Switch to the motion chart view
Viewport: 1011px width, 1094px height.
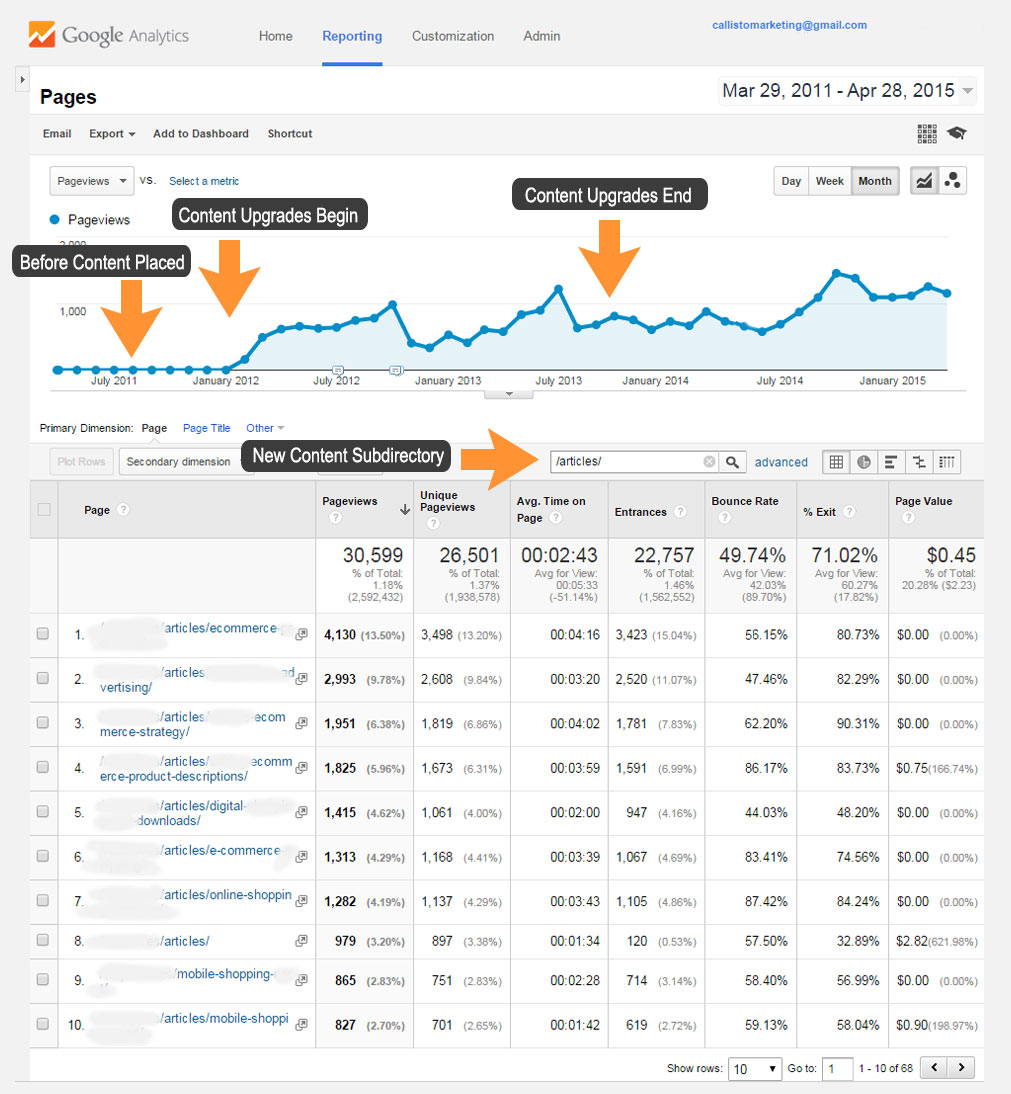[952, 181]
